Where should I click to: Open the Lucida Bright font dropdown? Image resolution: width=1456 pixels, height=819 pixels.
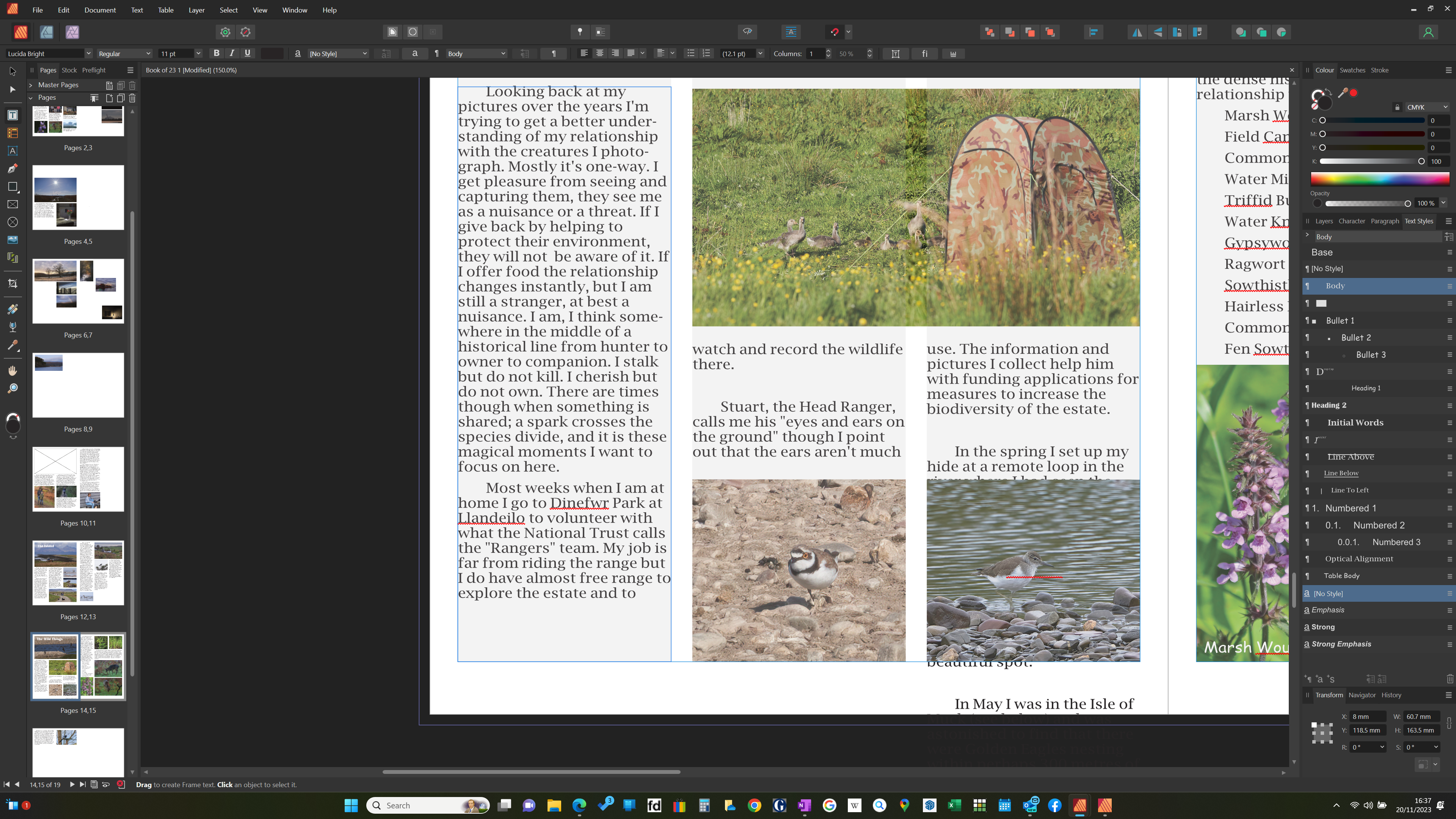coord(88,54)
